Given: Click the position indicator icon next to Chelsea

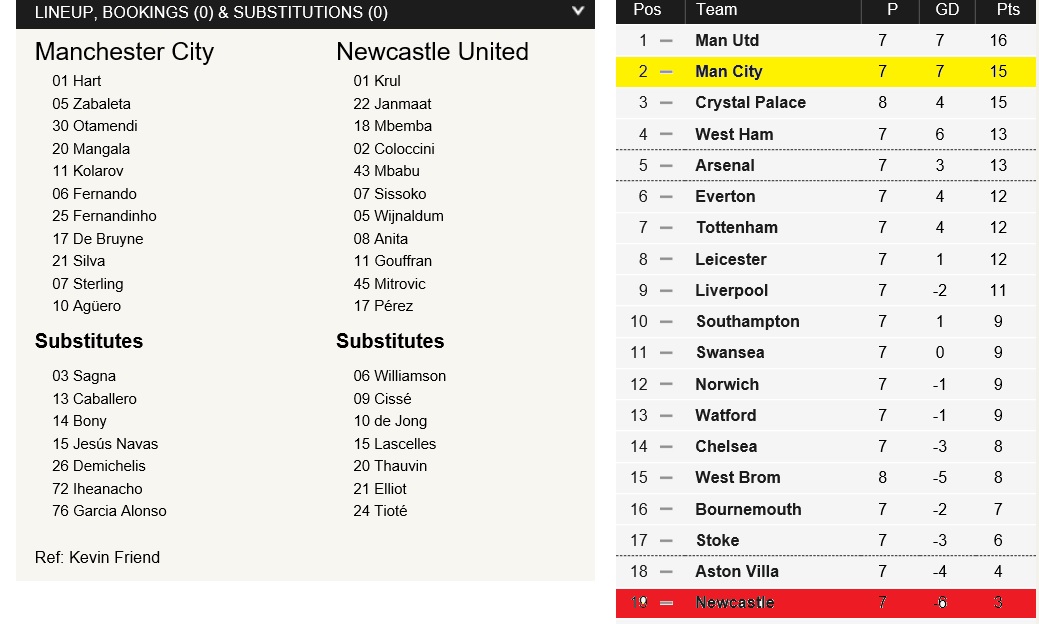Looking at the screenshot, I should pos(667,447).
